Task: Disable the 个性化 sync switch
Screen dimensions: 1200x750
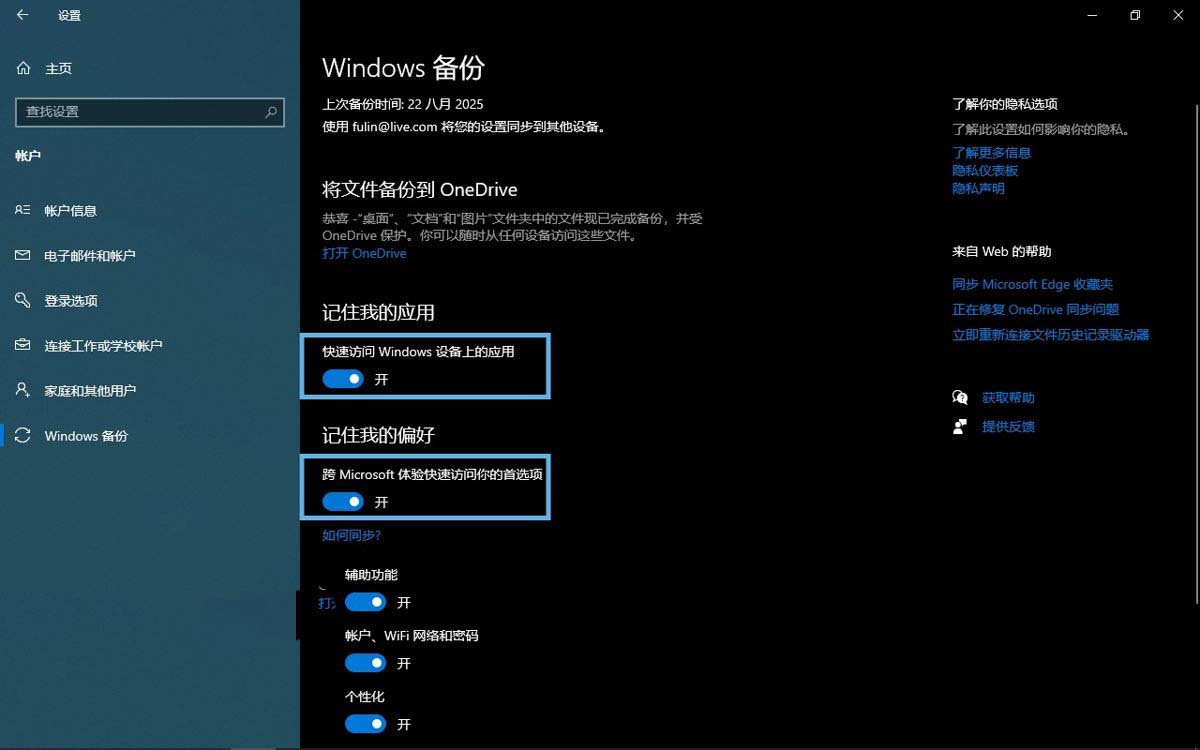Action: pyautogui.click(x=365, y=724)
